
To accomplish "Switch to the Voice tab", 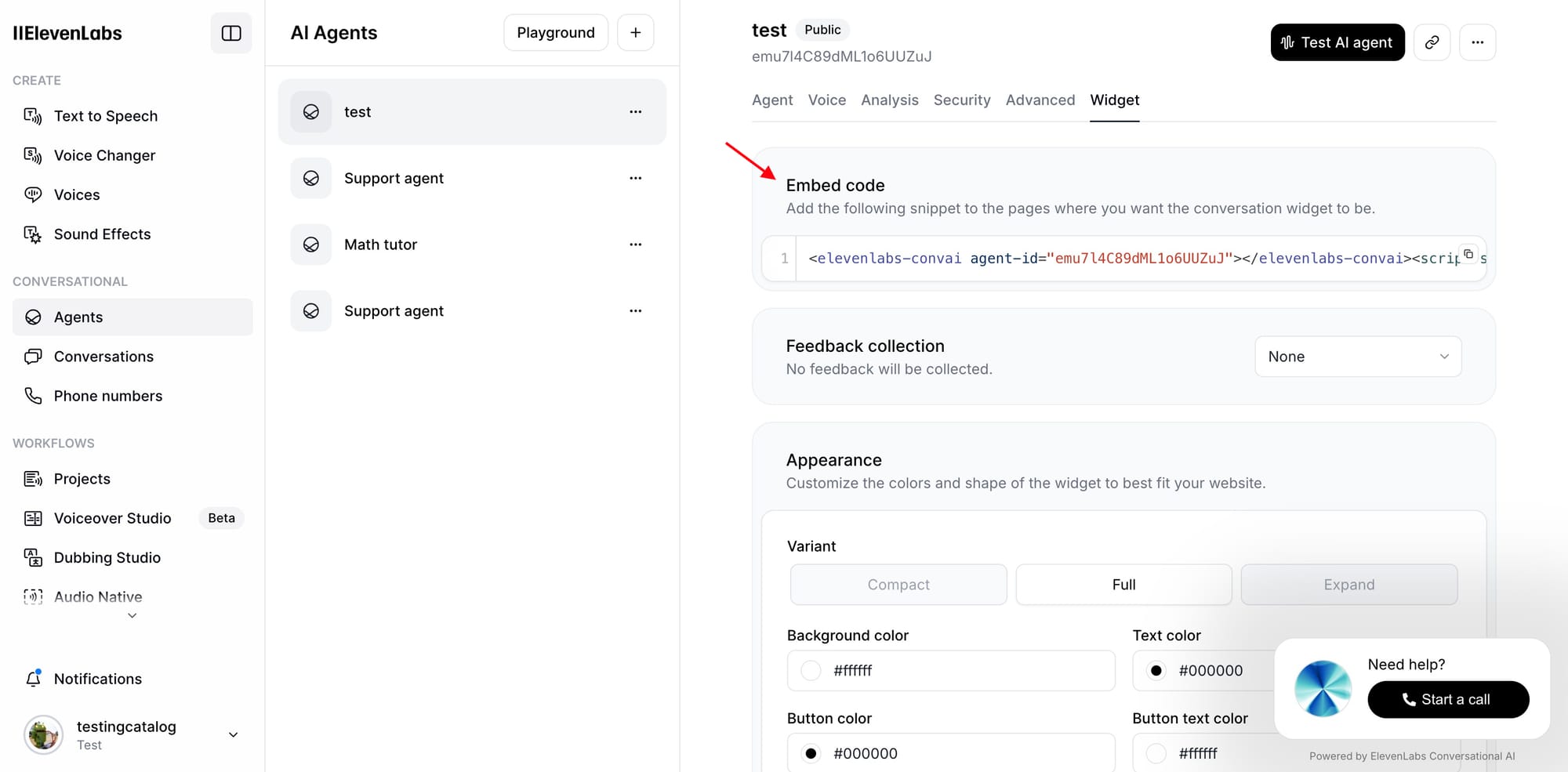I will click(827, 100).
